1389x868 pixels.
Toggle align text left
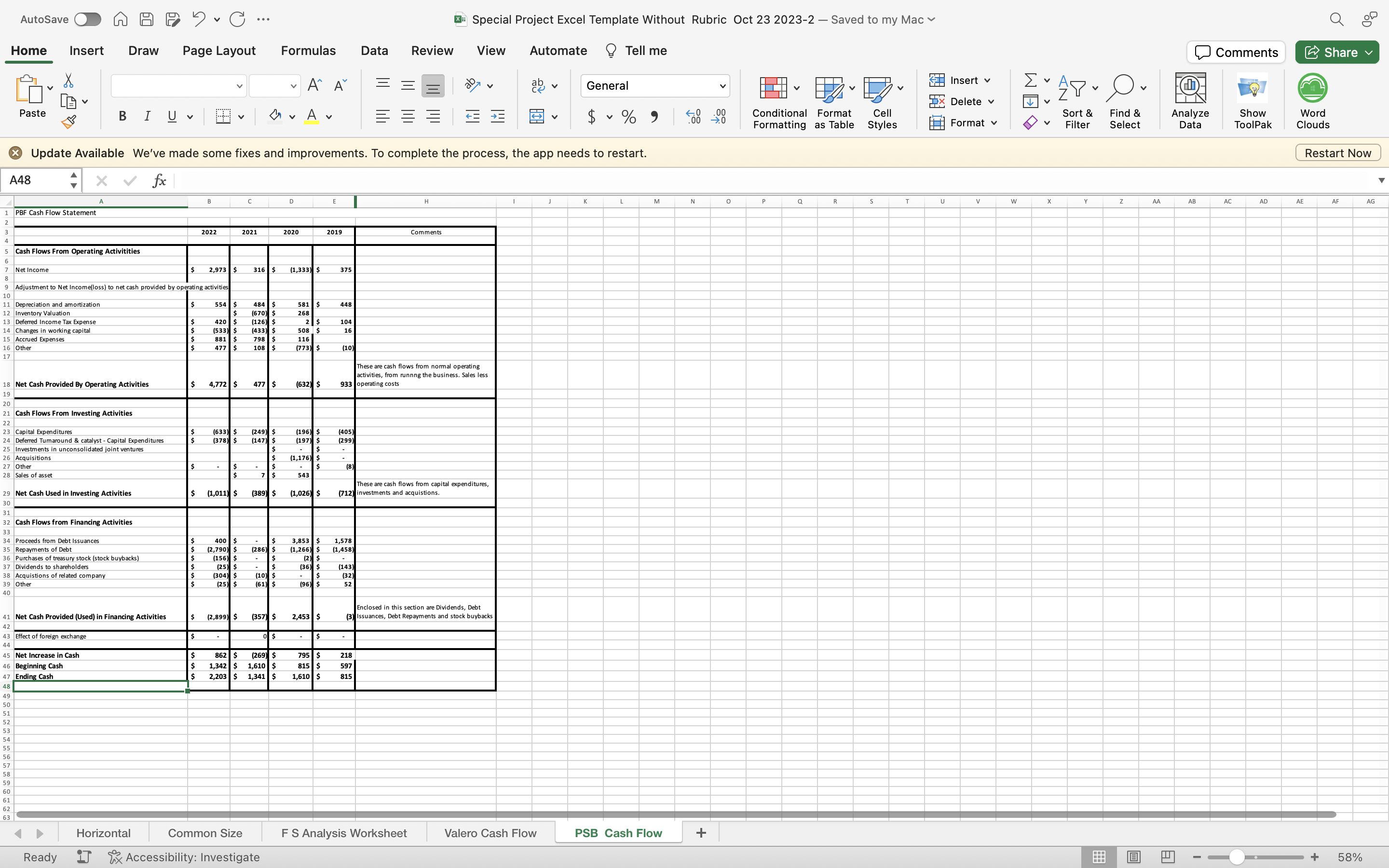(383, 117)
